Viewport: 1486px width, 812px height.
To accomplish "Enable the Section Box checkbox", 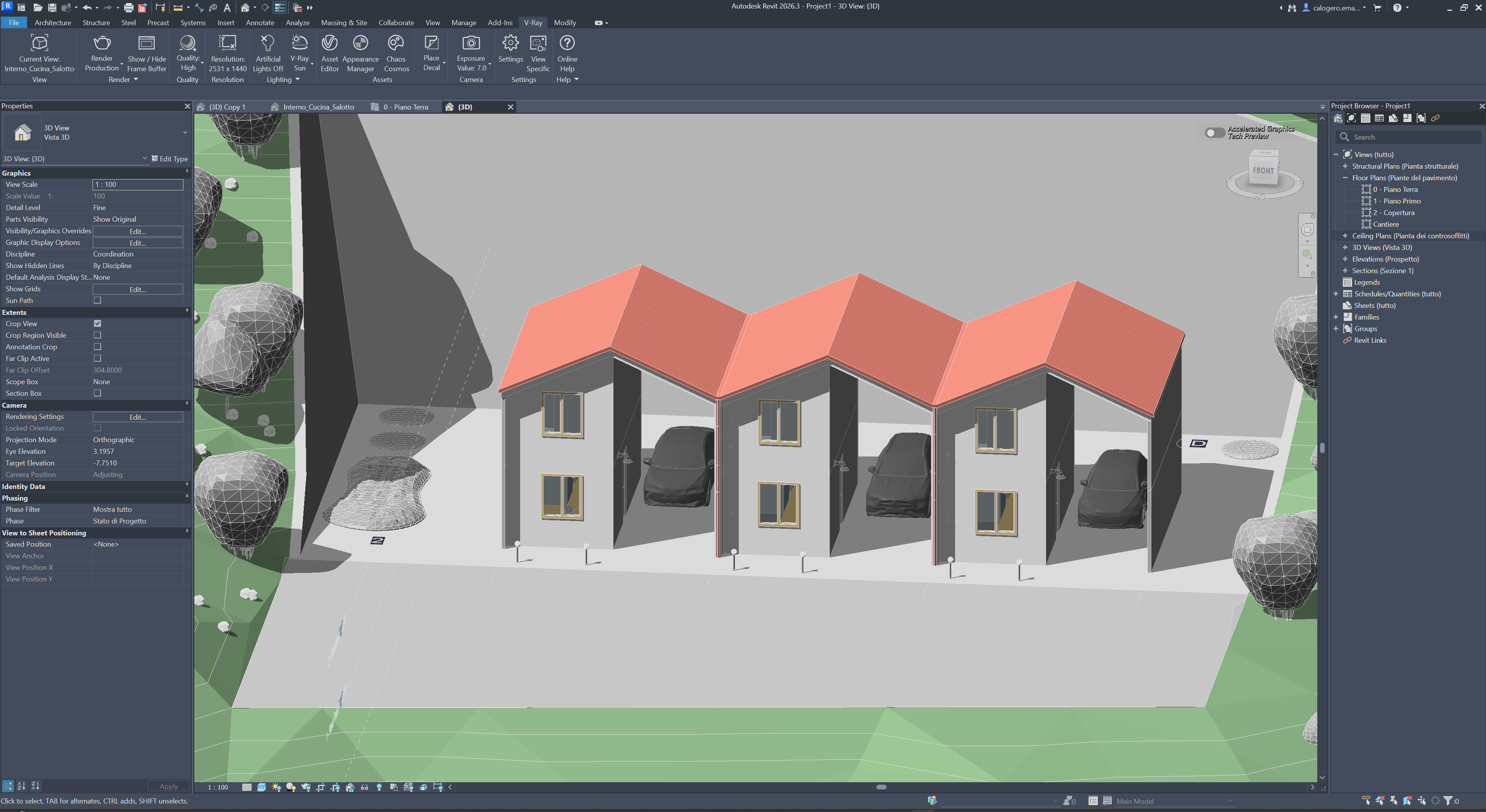I will [x=98, y=393].
